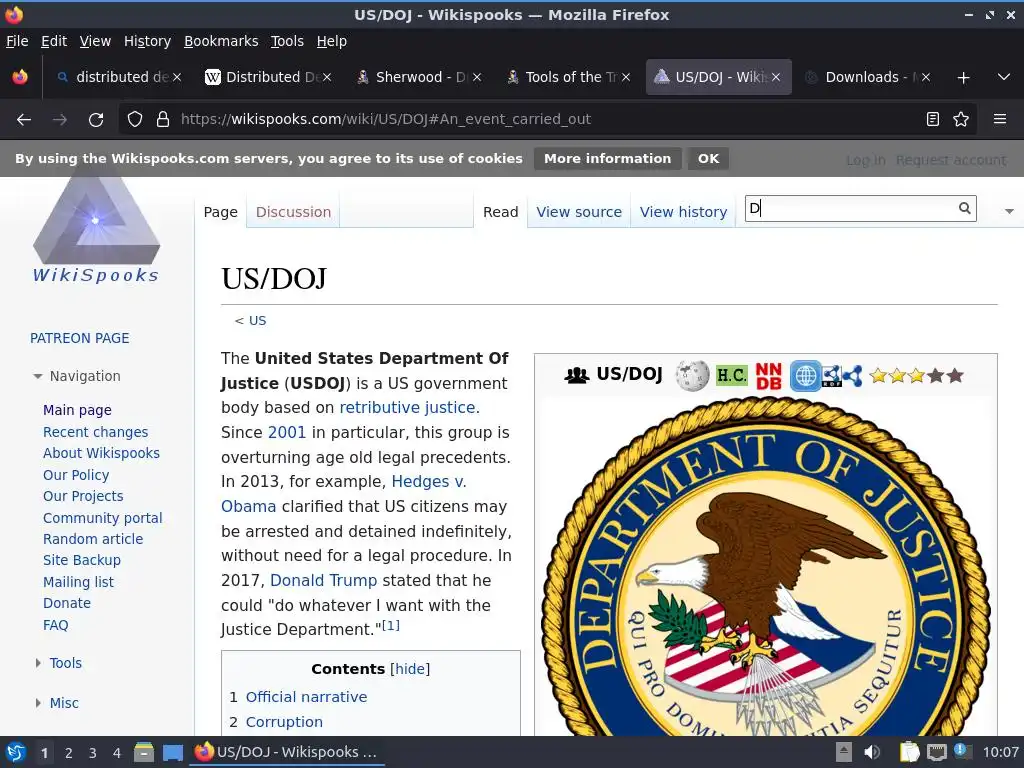The image size is (1024, 768).
Task: Open the volume speaker tray icon
Action: pyautogui.click(x=872, y=752)
